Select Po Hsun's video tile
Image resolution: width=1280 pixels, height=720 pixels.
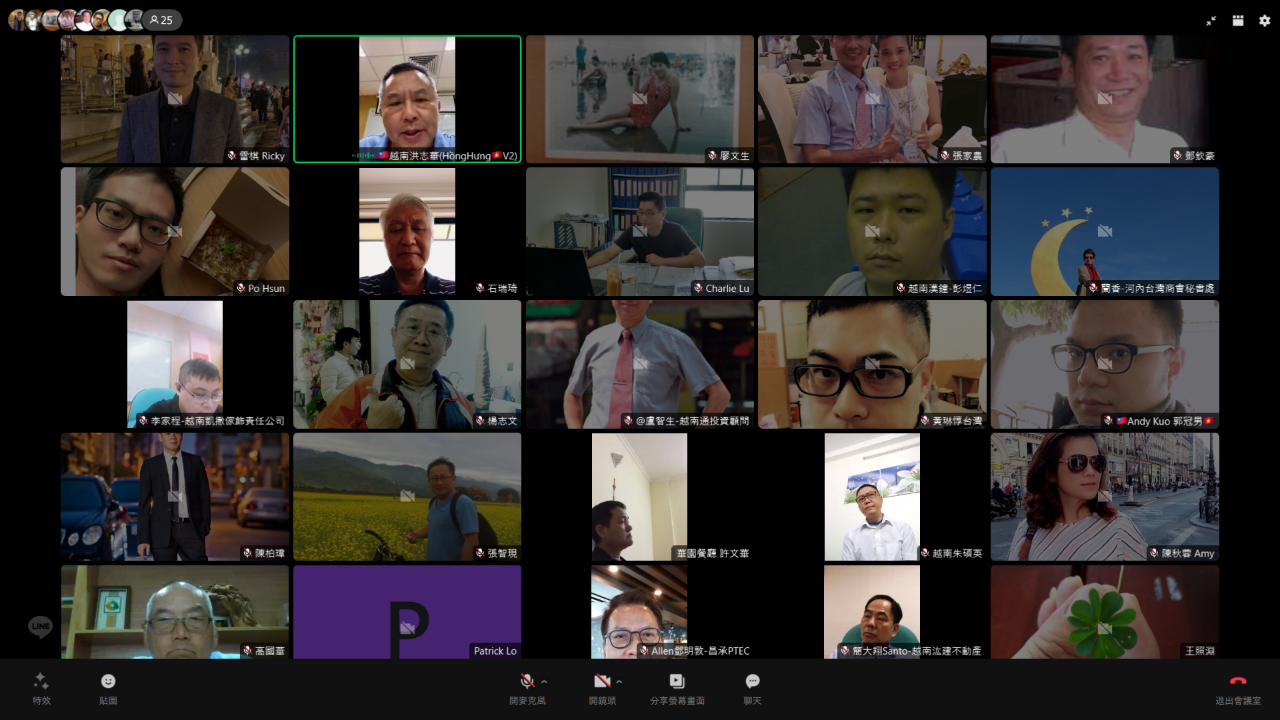(175, 231)
